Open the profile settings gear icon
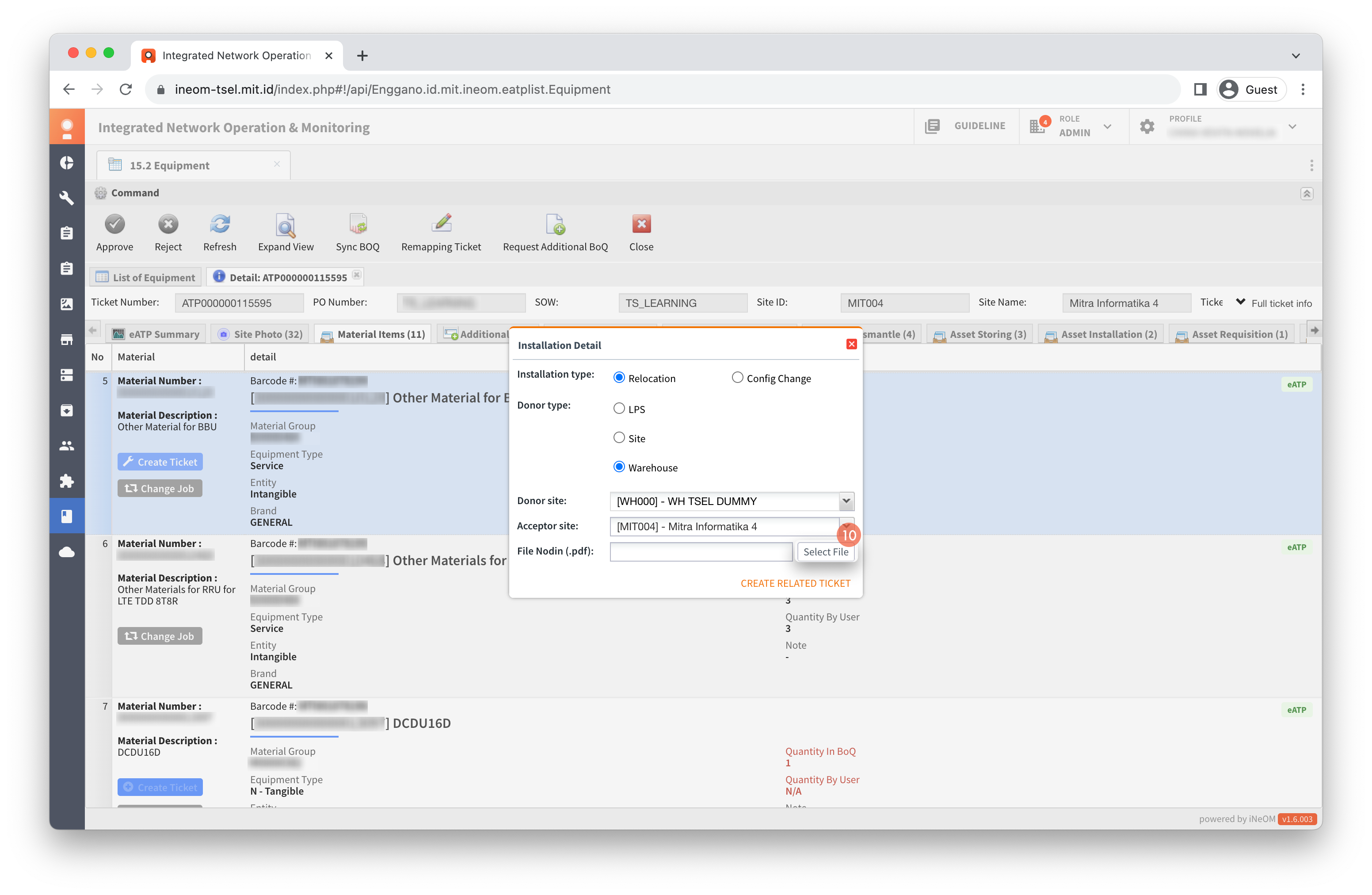The width and height of the screenshot is (1372, 895). pos(1147,126)
